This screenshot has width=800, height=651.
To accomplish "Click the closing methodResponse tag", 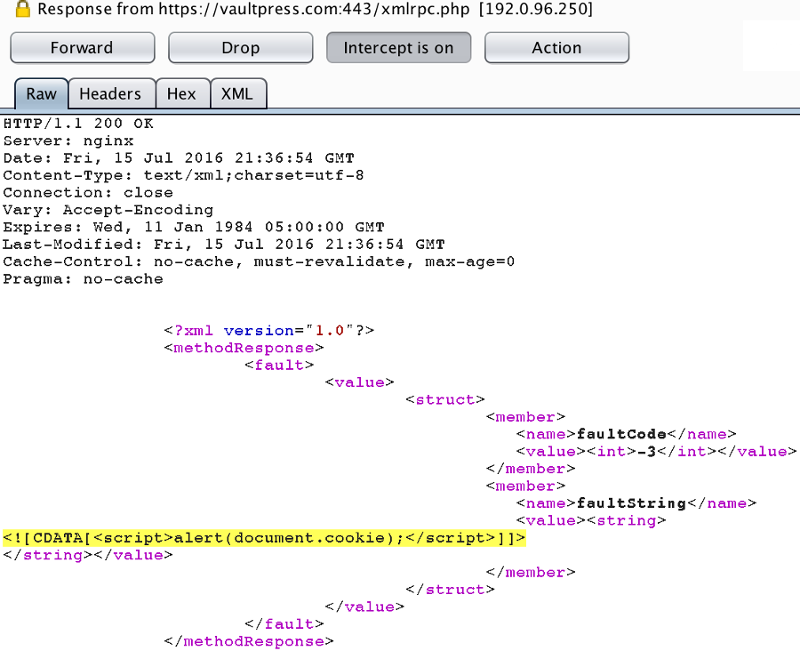I will click(x=249, y=642).
